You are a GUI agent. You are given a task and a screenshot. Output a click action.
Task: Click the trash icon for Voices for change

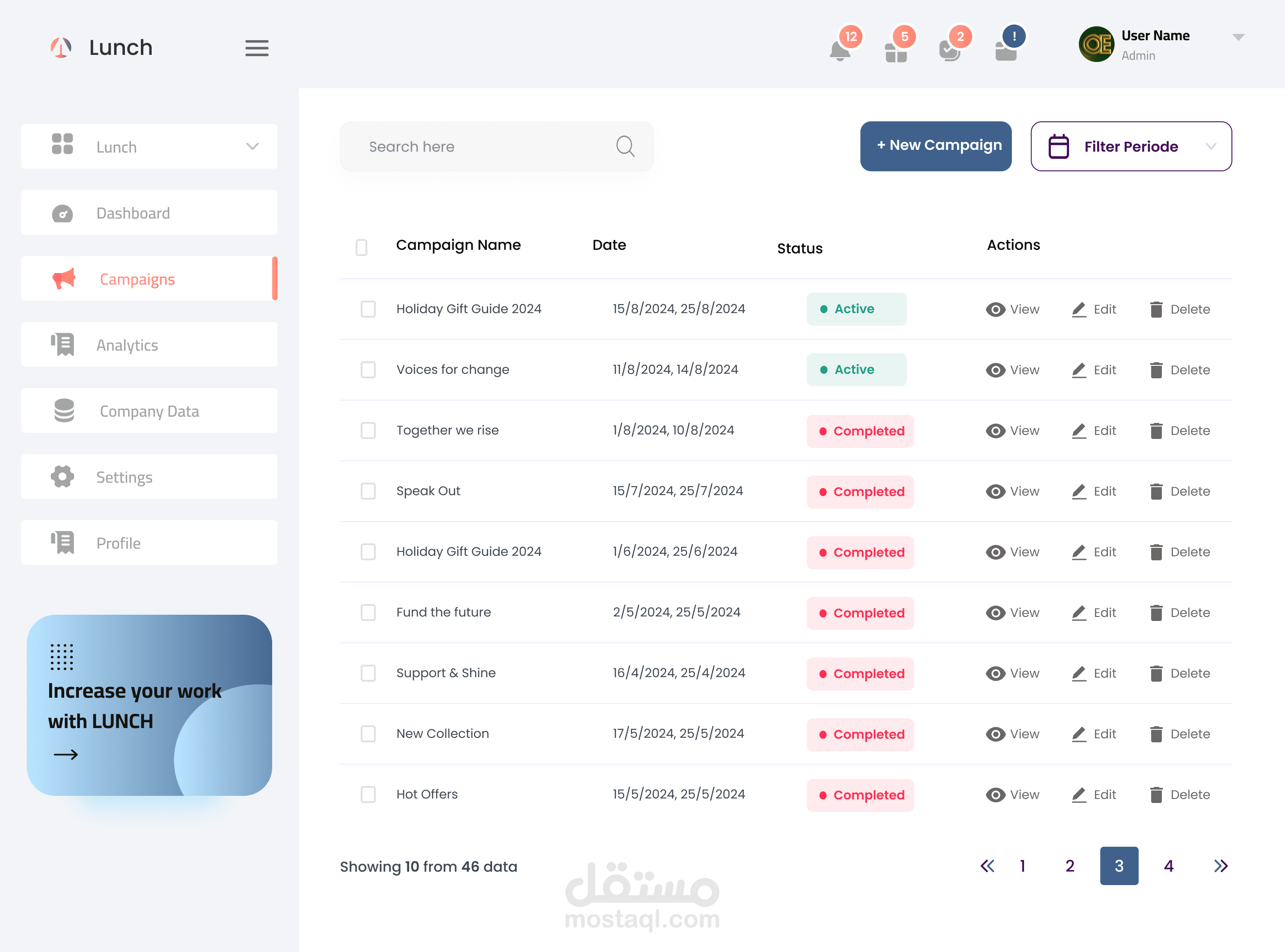coord(1156,370)
